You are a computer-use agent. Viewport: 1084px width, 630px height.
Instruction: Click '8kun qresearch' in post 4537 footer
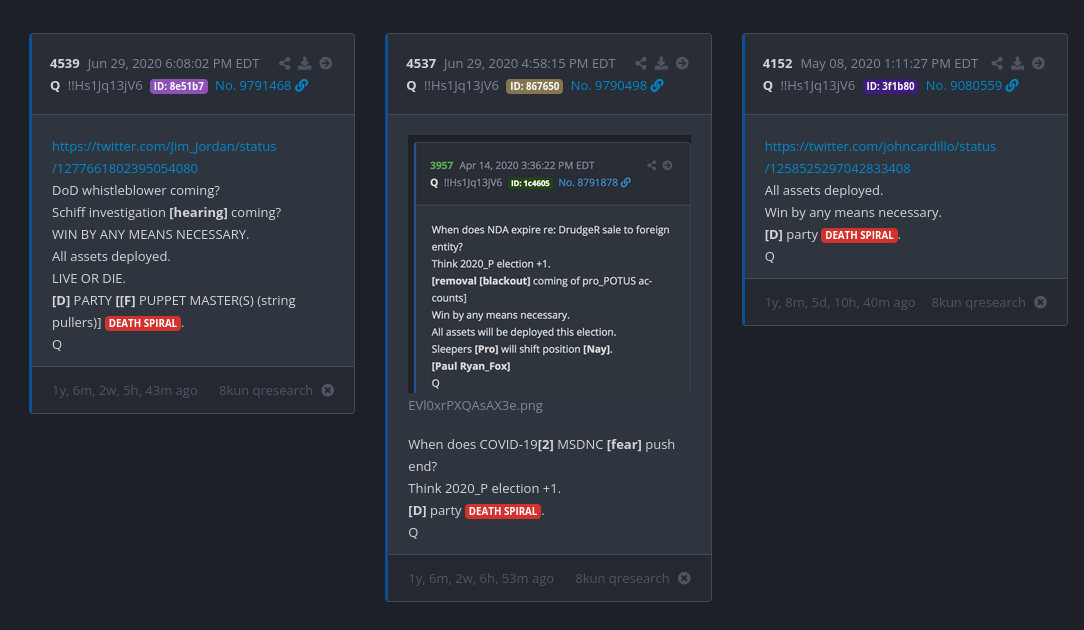(622, 578)
